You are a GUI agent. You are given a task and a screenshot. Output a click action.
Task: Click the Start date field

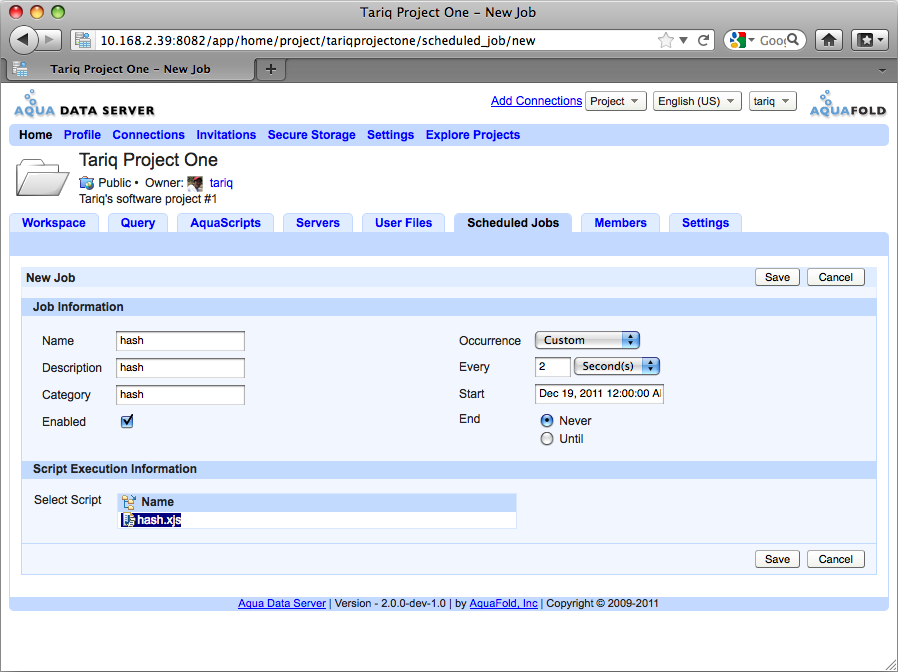tap(599, 394)
